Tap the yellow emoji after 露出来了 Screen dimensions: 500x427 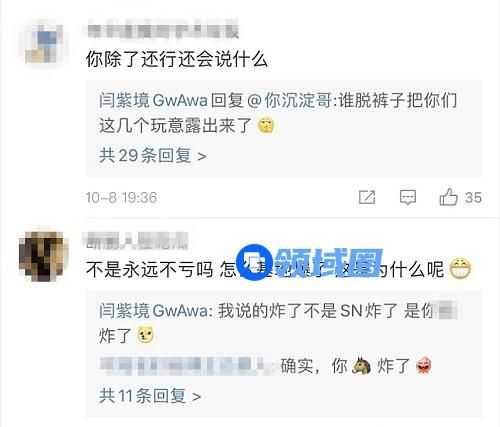(x=265, y=126)
